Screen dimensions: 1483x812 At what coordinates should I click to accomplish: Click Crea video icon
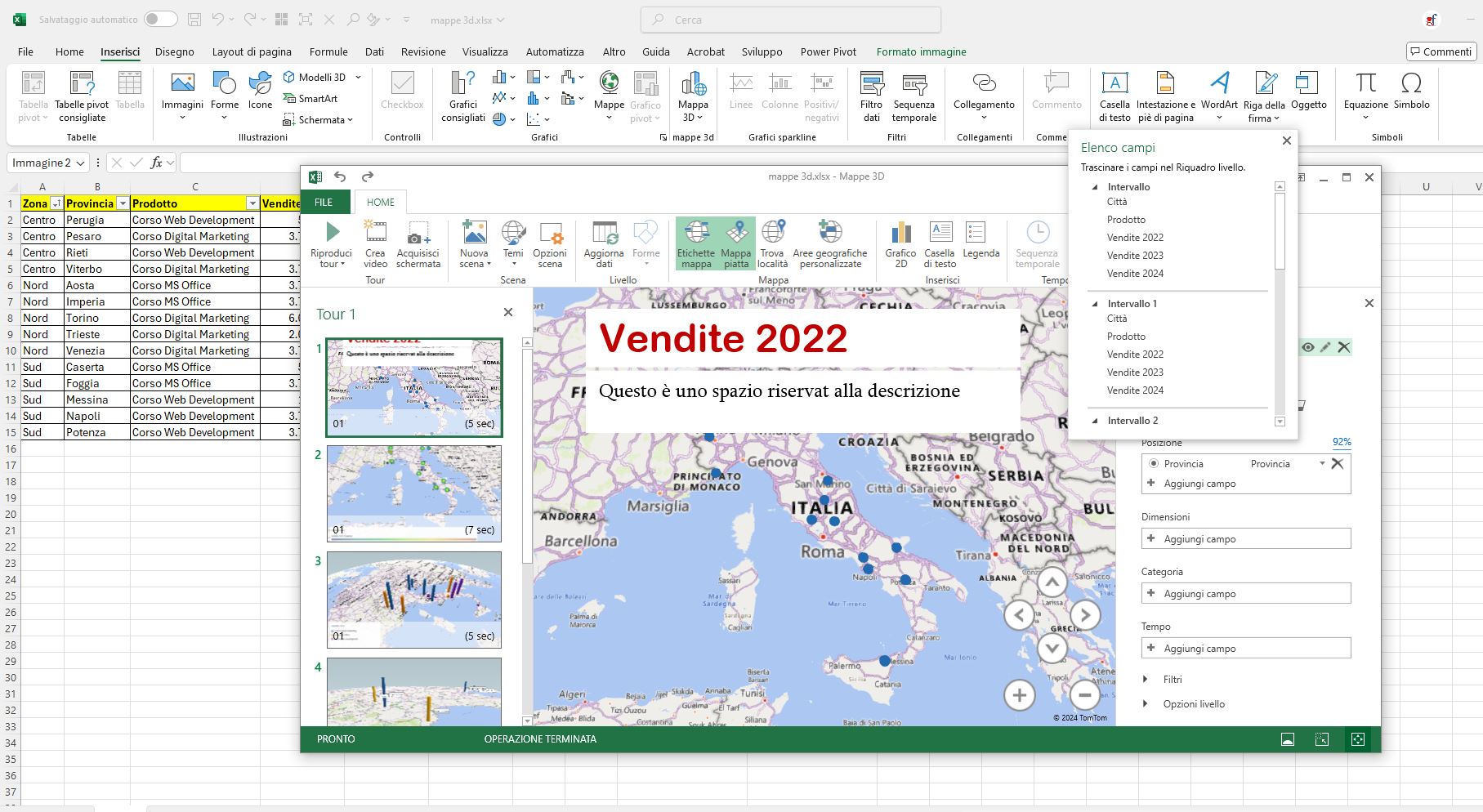click(375, 232)
